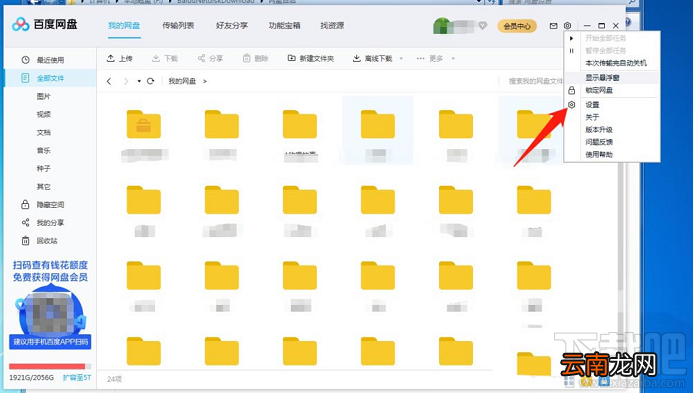The height and width of the screenshot is (393, 694).
Task: Click the storage usage progress bar
Action: (x=50, y=366)
